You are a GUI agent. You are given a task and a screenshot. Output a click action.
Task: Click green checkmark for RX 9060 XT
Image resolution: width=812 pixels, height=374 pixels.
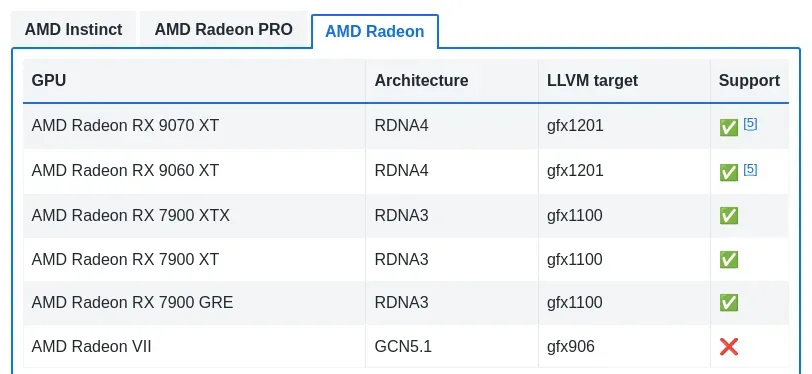point(729,172)
